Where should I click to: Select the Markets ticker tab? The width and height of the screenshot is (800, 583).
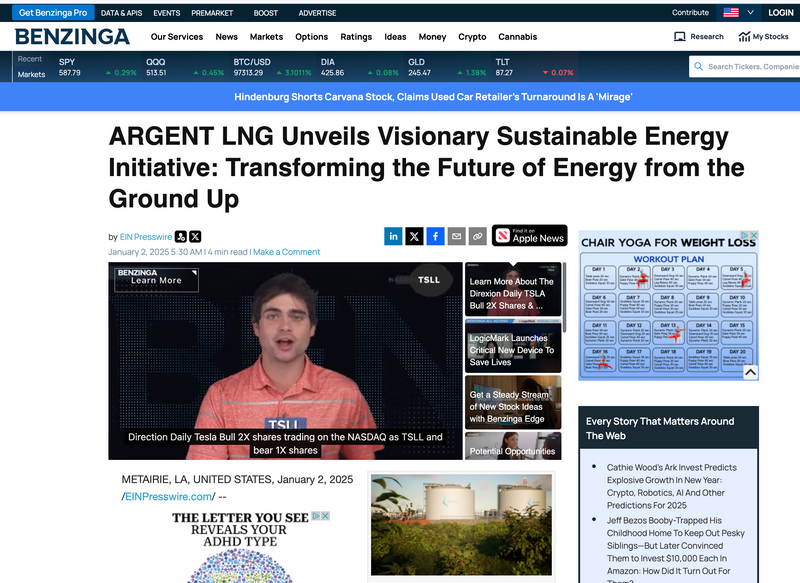[31, 74]
